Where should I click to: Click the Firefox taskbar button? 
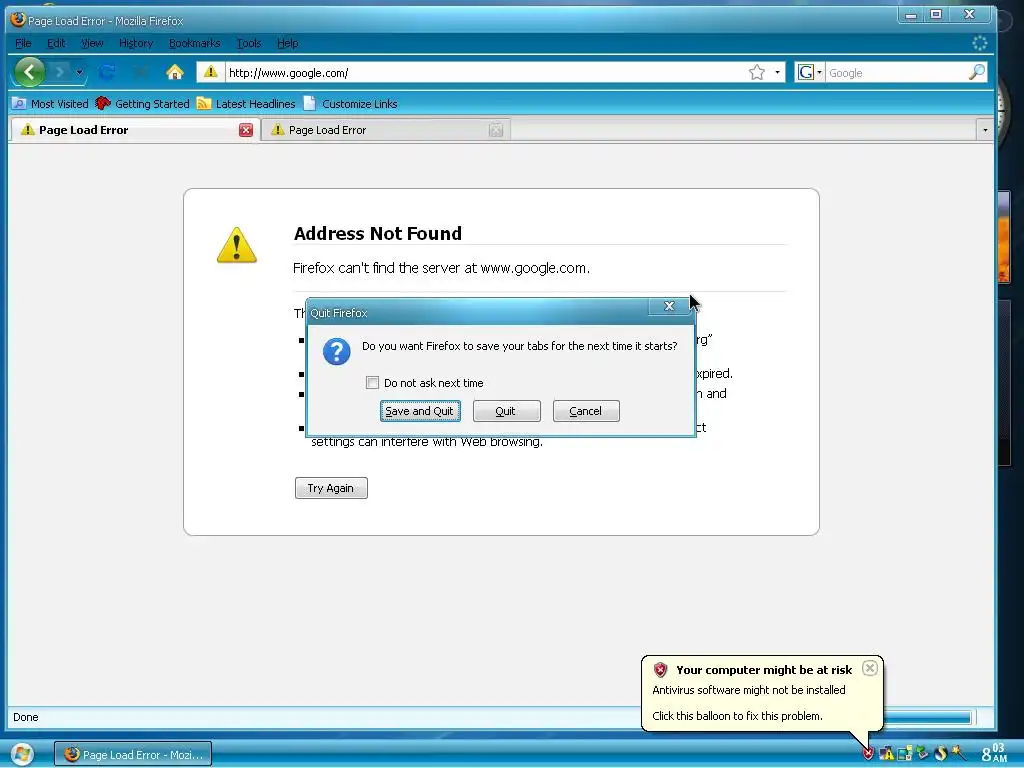[x=133, y=754]
